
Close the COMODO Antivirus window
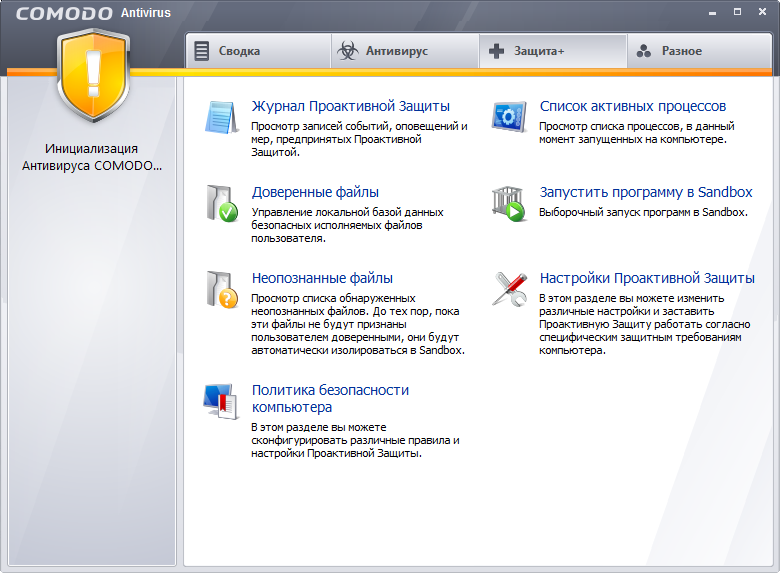(762, 12)
